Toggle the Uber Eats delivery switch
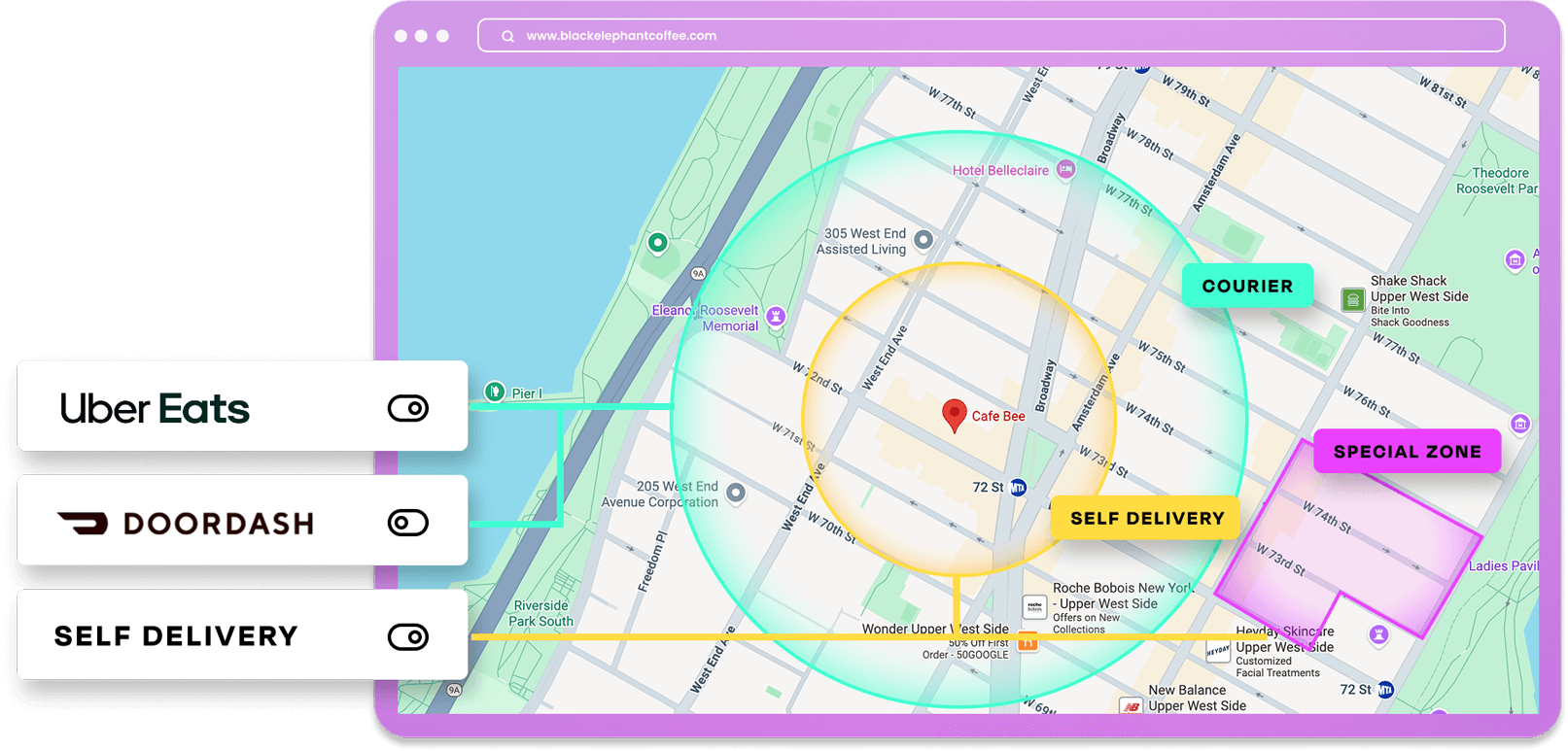Image resolution: width=1568 pixels, height=751 pixels. point(408,408)
